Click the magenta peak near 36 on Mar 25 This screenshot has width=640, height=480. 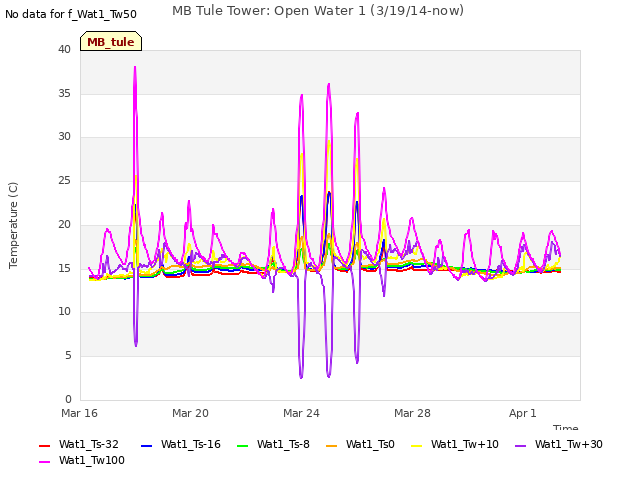click(x=329, y=84)
